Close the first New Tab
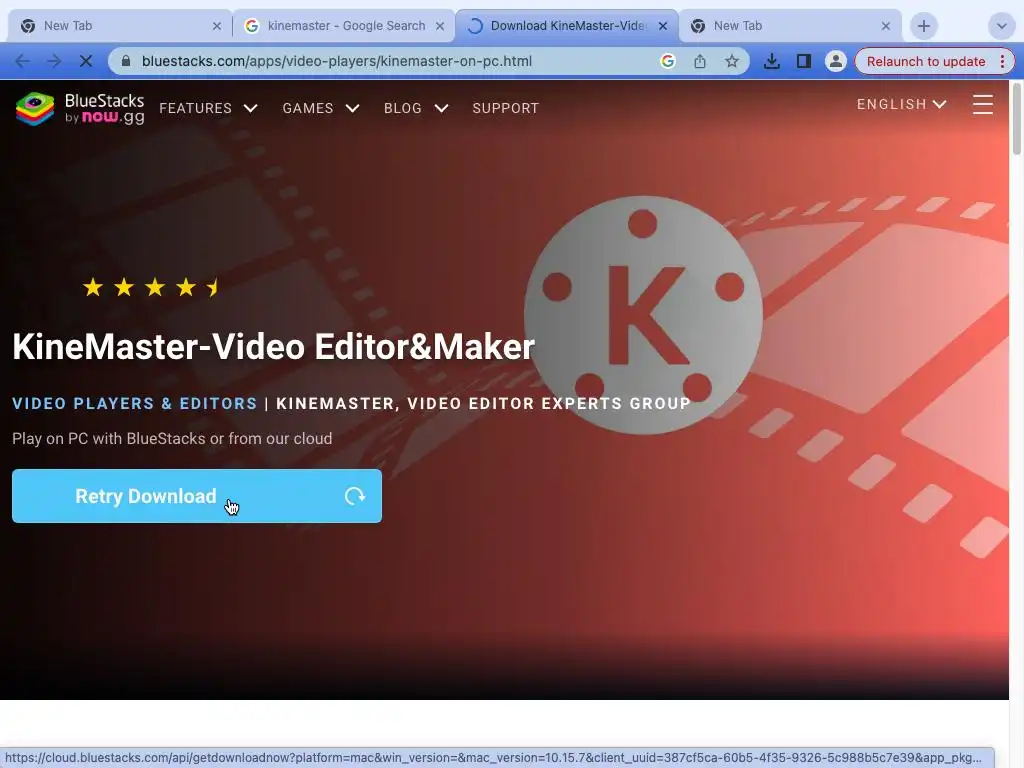The image size is (1024, 768). coord(217,26)
